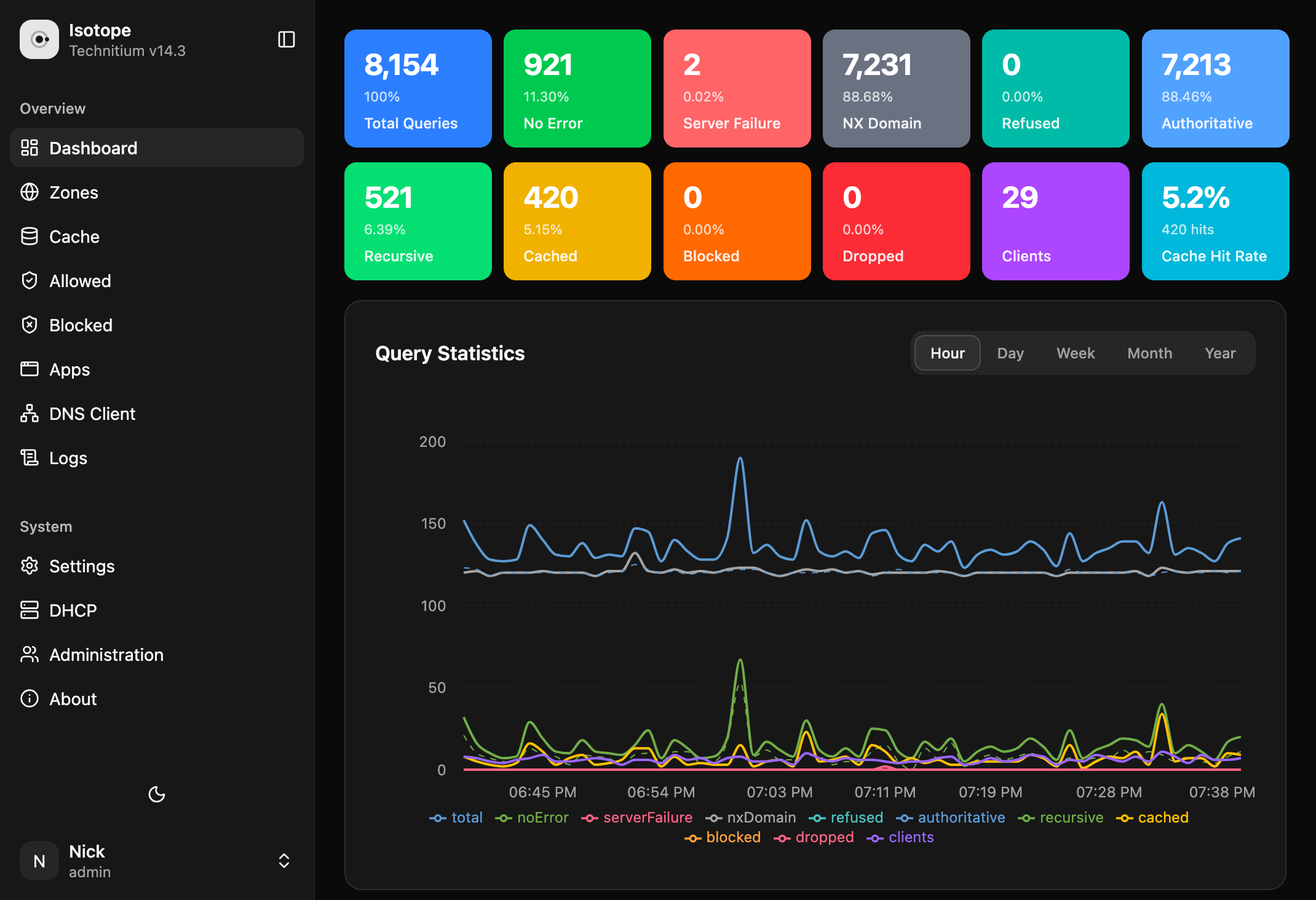This screenshot has width=1316, height=900.
Task: Toggle the clients legend entry
Action: [900, 837]
